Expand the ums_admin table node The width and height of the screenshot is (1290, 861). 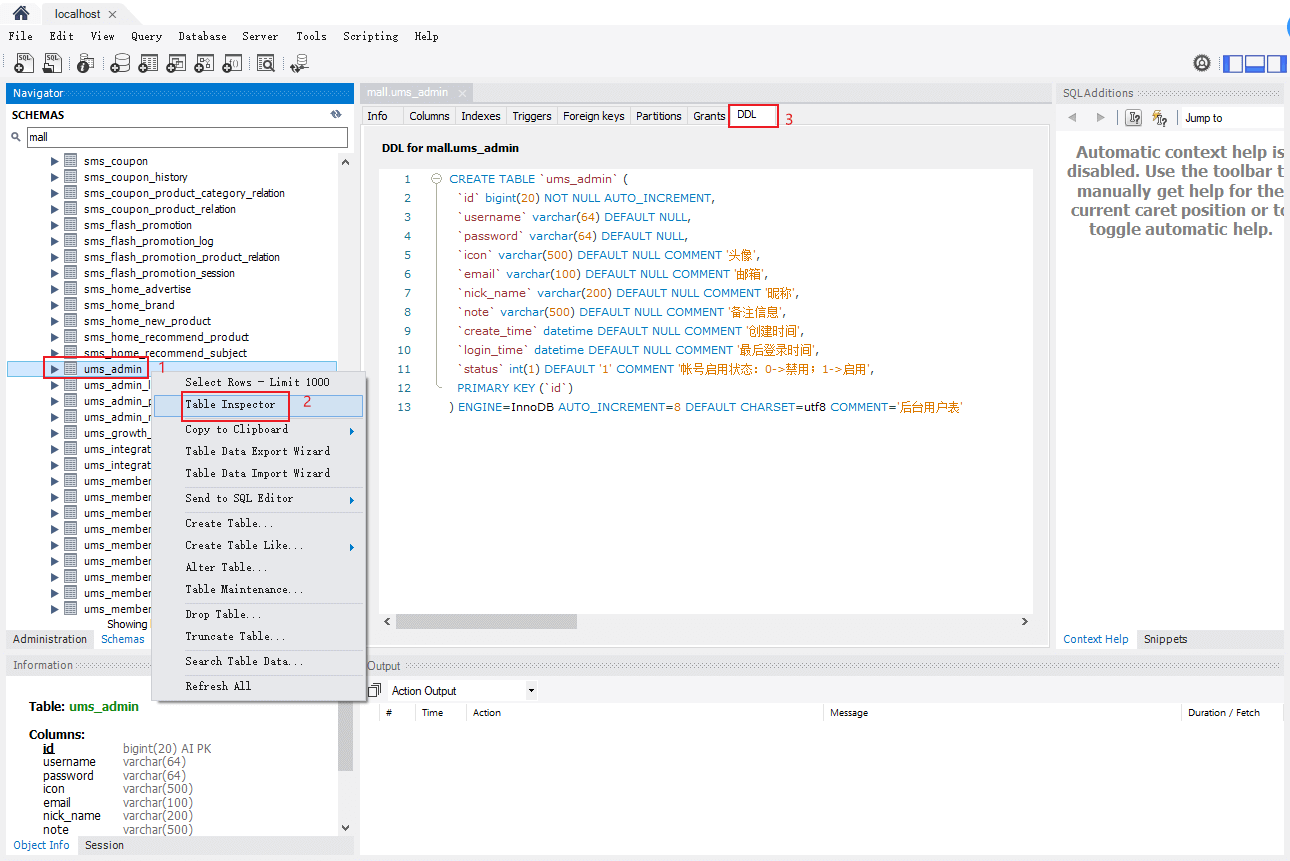[55, 369]
